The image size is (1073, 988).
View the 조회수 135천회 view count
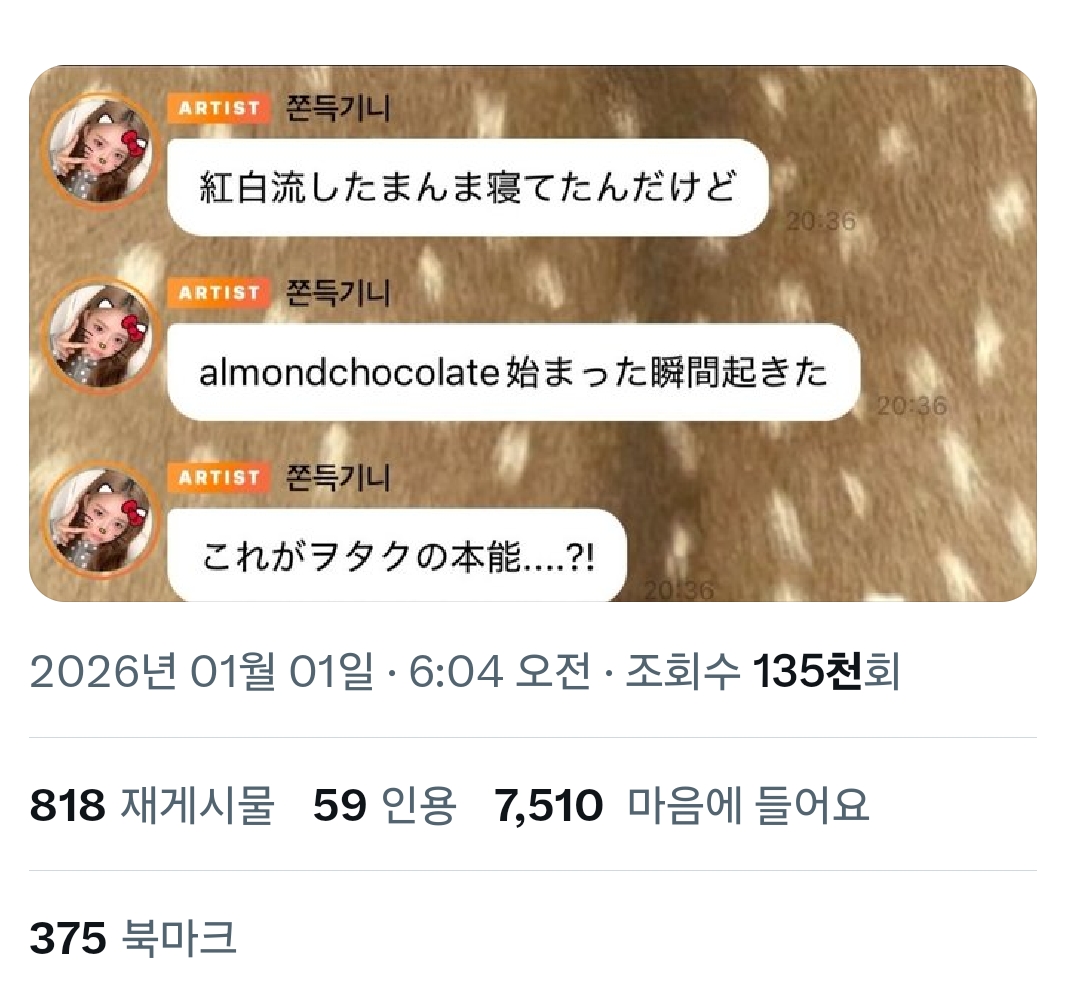(762, 671)
